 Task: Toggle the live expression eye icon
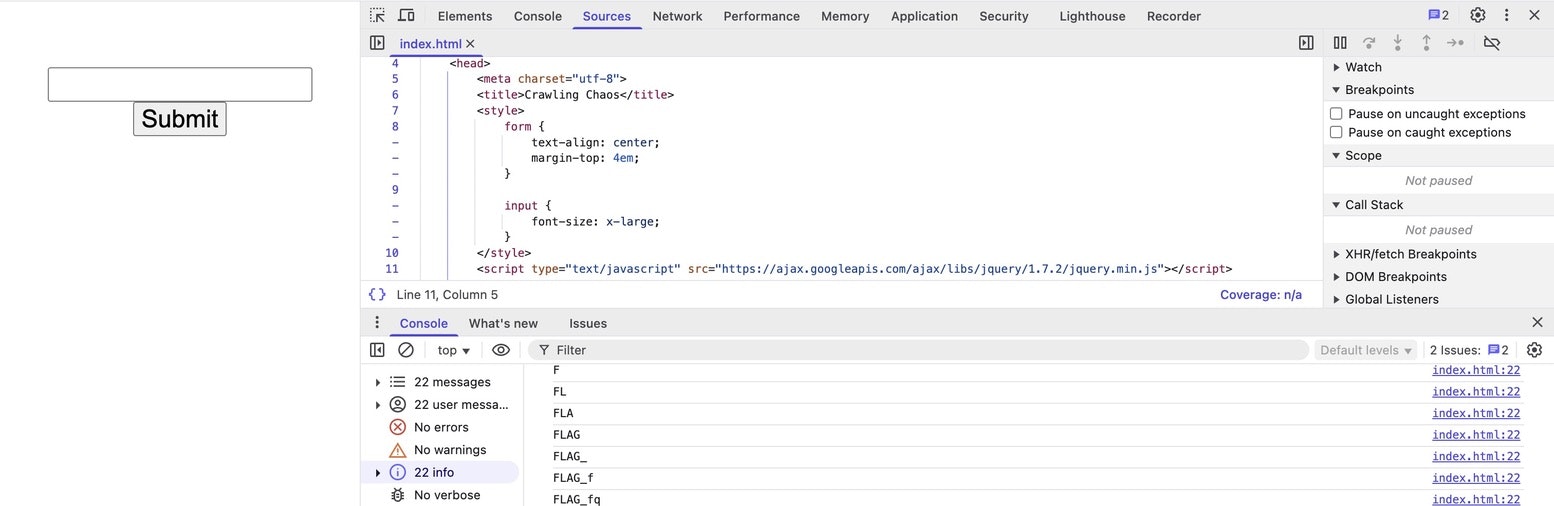(501, 350)
